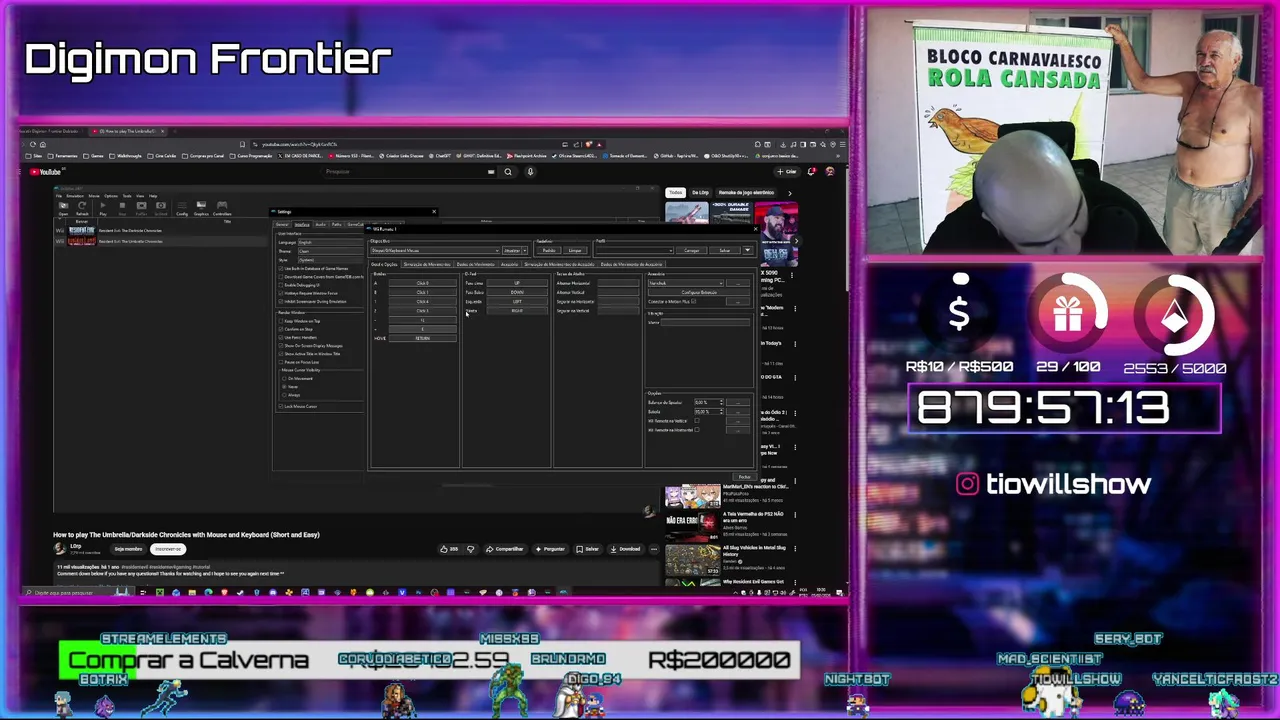This screenshot has height=720, width=1280.
Task: Dislike the video with thumbs down
Action: pos(471,549)
